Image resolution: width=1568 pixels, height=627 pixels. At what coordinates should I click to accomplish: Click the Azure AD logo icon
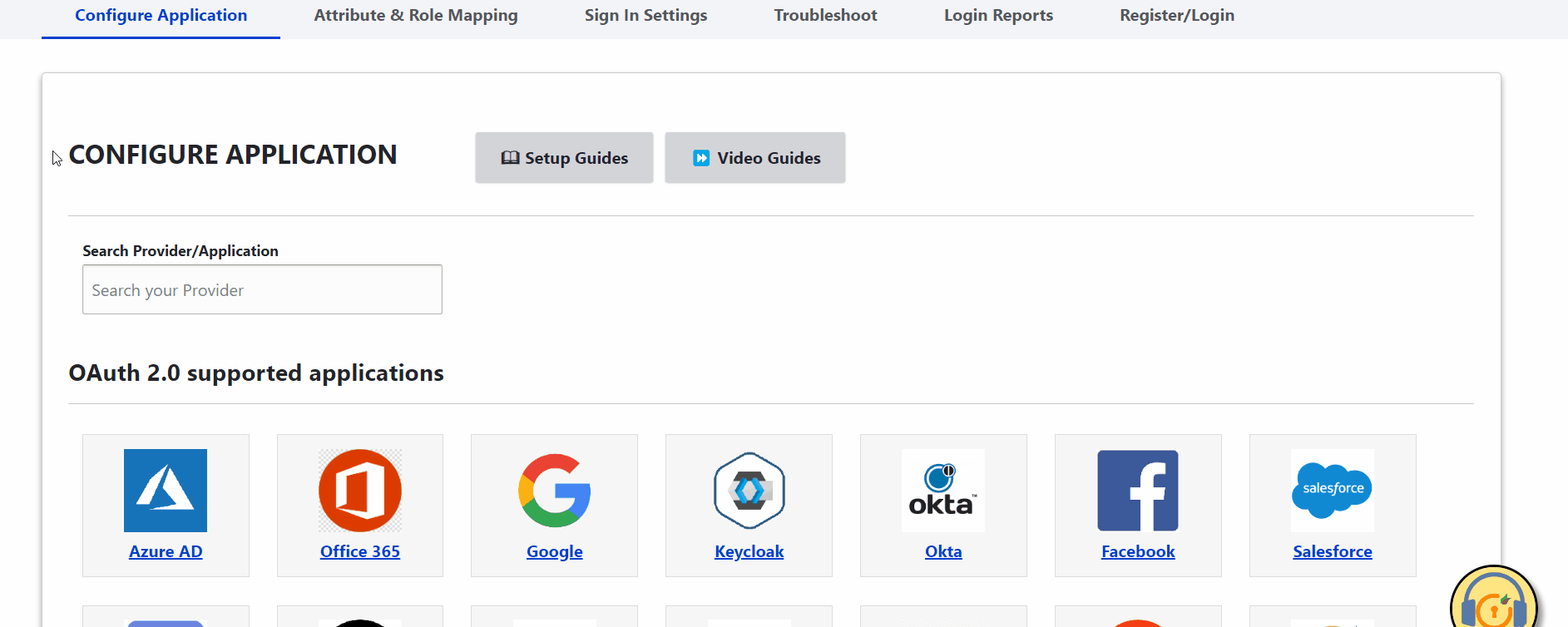click(166, 491)
